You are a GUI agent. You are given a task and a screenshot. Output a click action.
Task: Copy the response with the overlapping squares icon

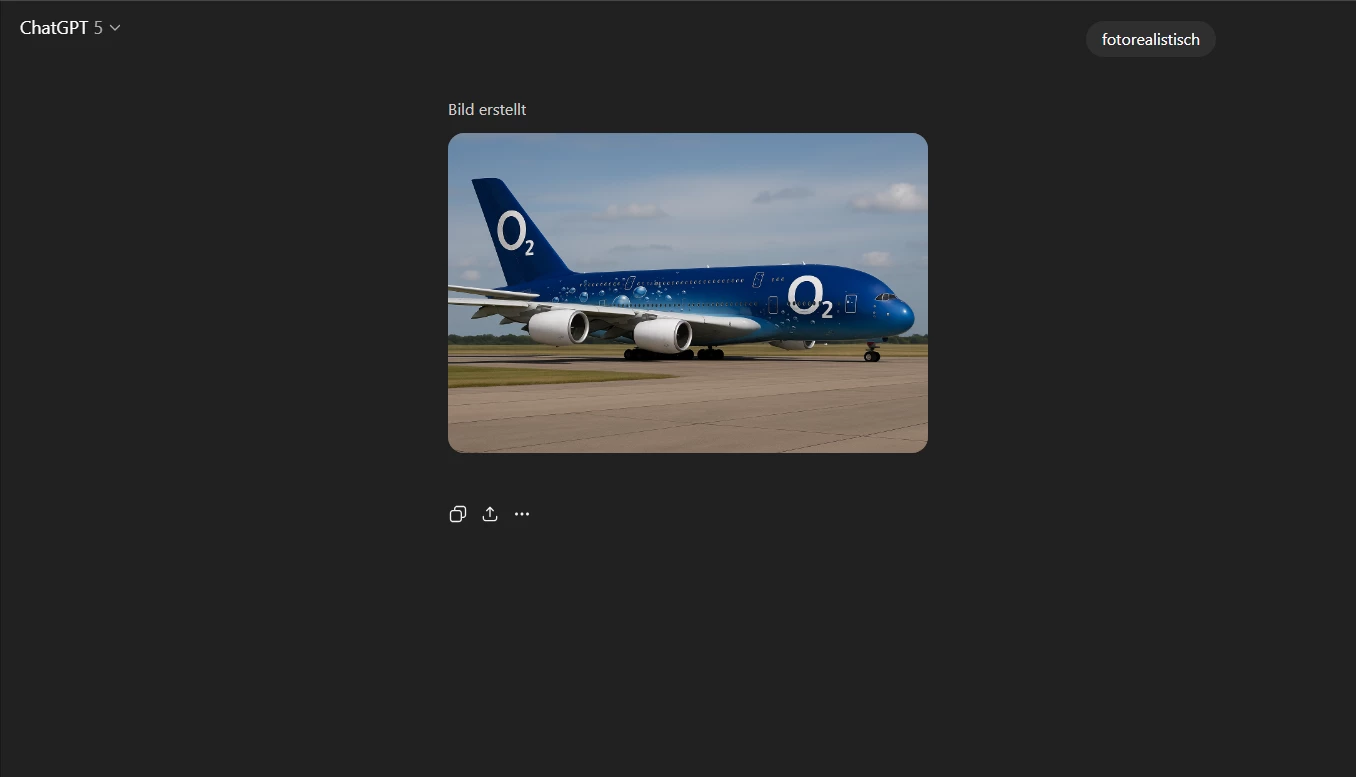(458, 514)
